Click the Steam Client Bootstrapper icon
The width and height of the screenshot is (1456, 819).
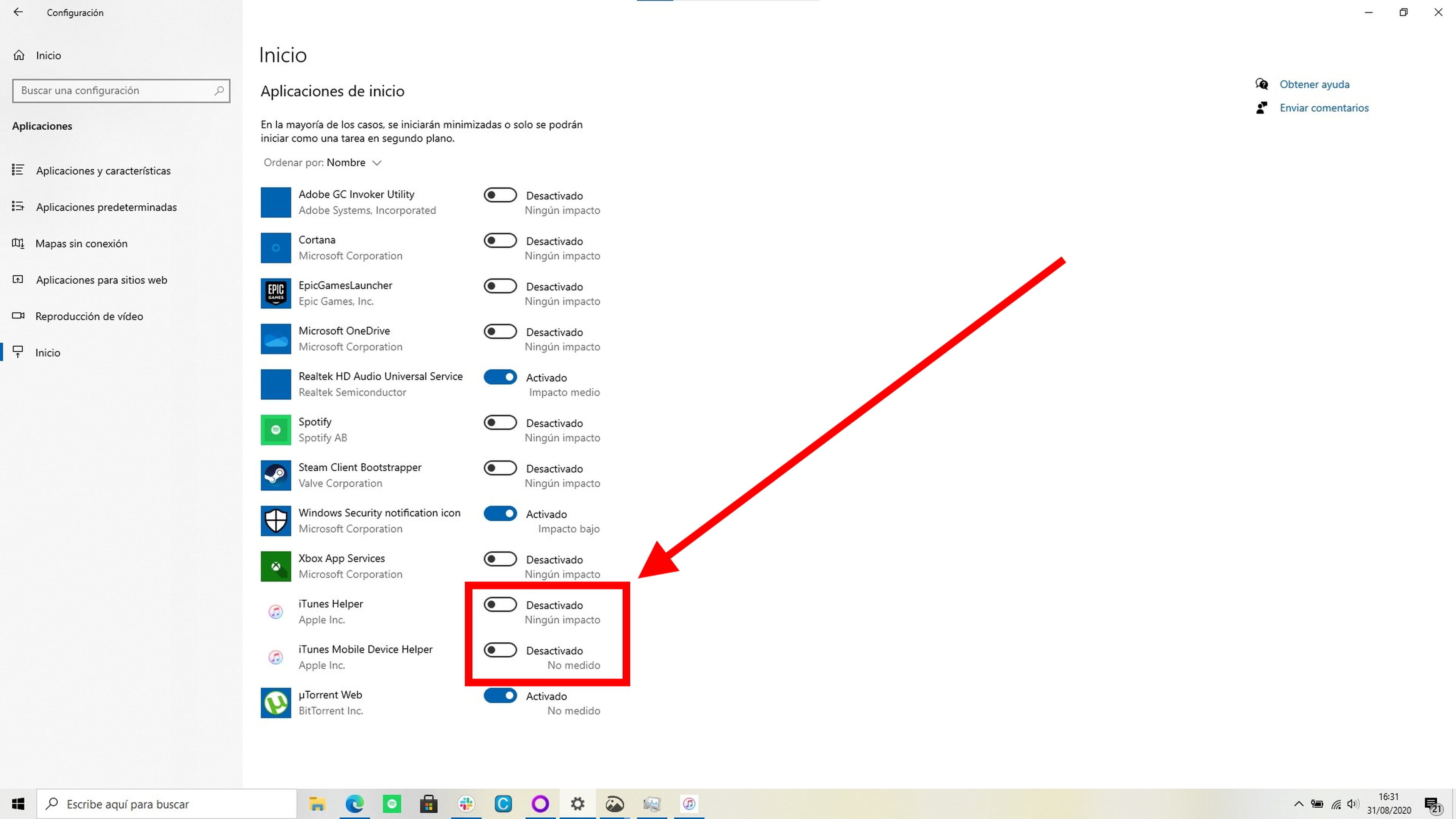pyautogui.click(x=275, y=475)
